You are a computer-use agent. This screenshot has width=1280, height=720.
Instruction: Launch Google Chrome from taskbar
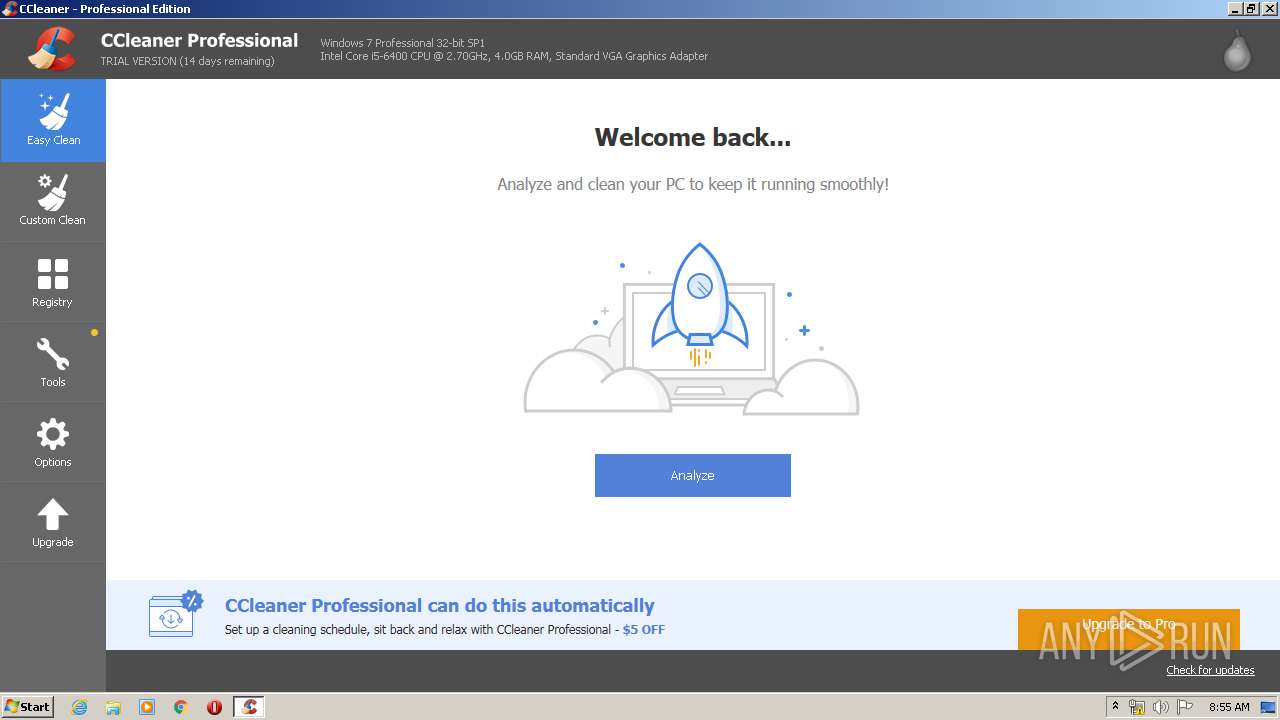click(181, 707)
